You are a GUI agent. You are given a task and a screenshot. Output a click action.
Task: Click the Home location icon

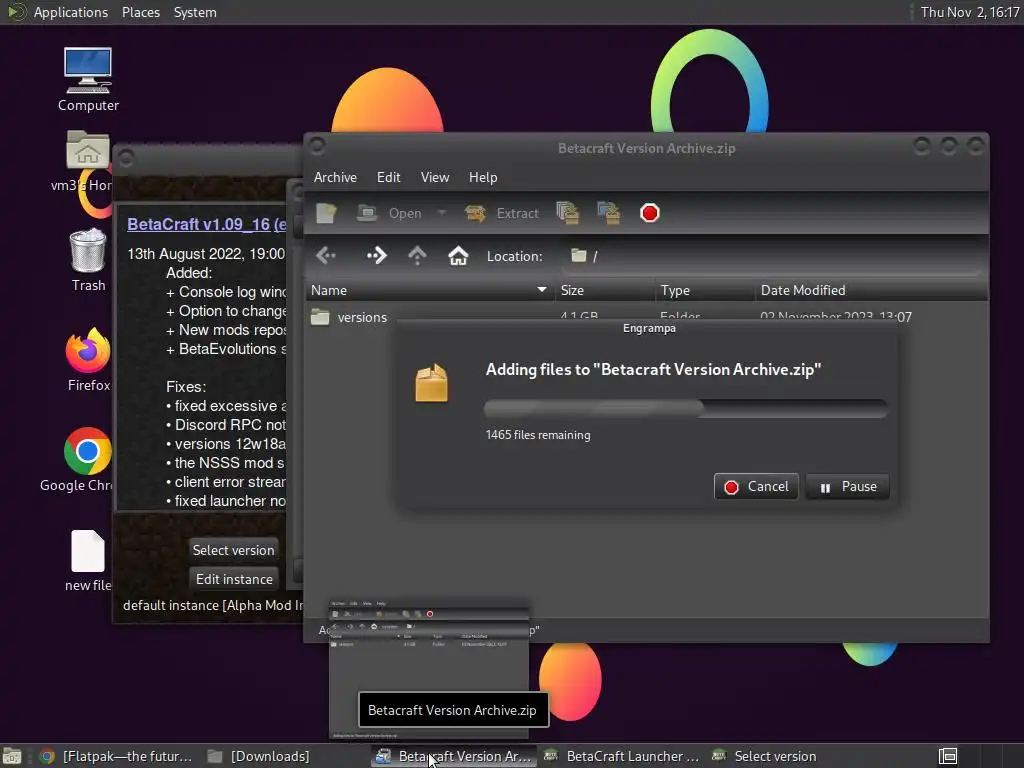point(458,255)
